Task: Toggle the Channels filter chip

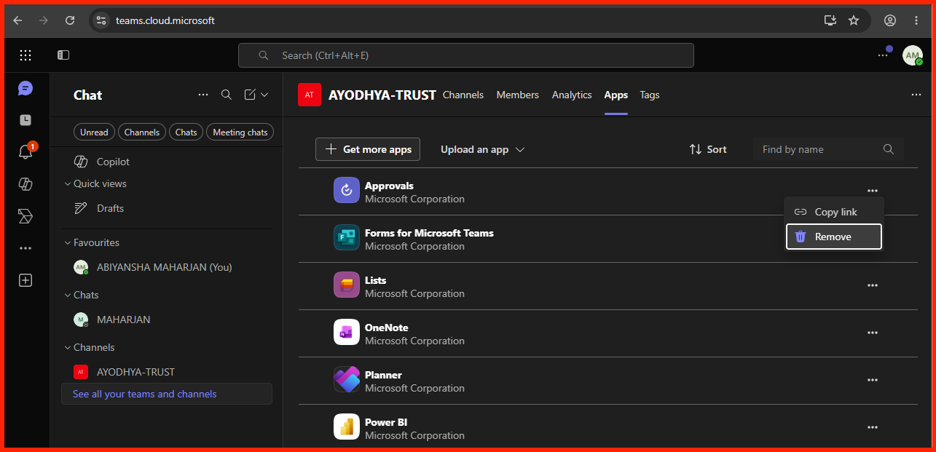Action: pyautogui.click(x=142, y=133)
